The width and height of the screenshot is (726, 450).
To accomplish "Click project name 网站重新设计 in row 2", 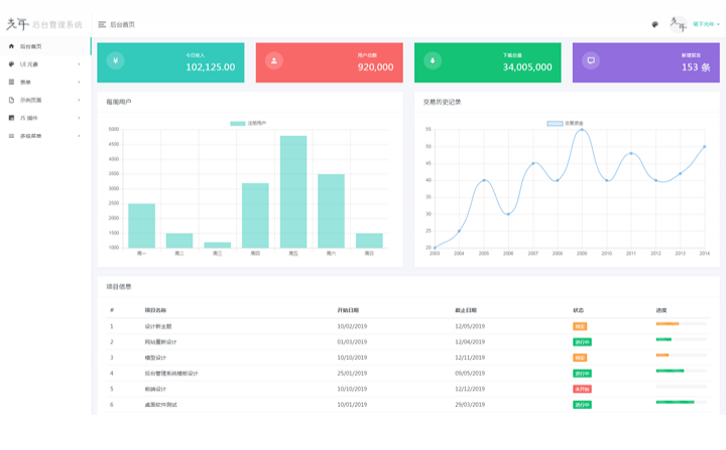I will (161, 342).
